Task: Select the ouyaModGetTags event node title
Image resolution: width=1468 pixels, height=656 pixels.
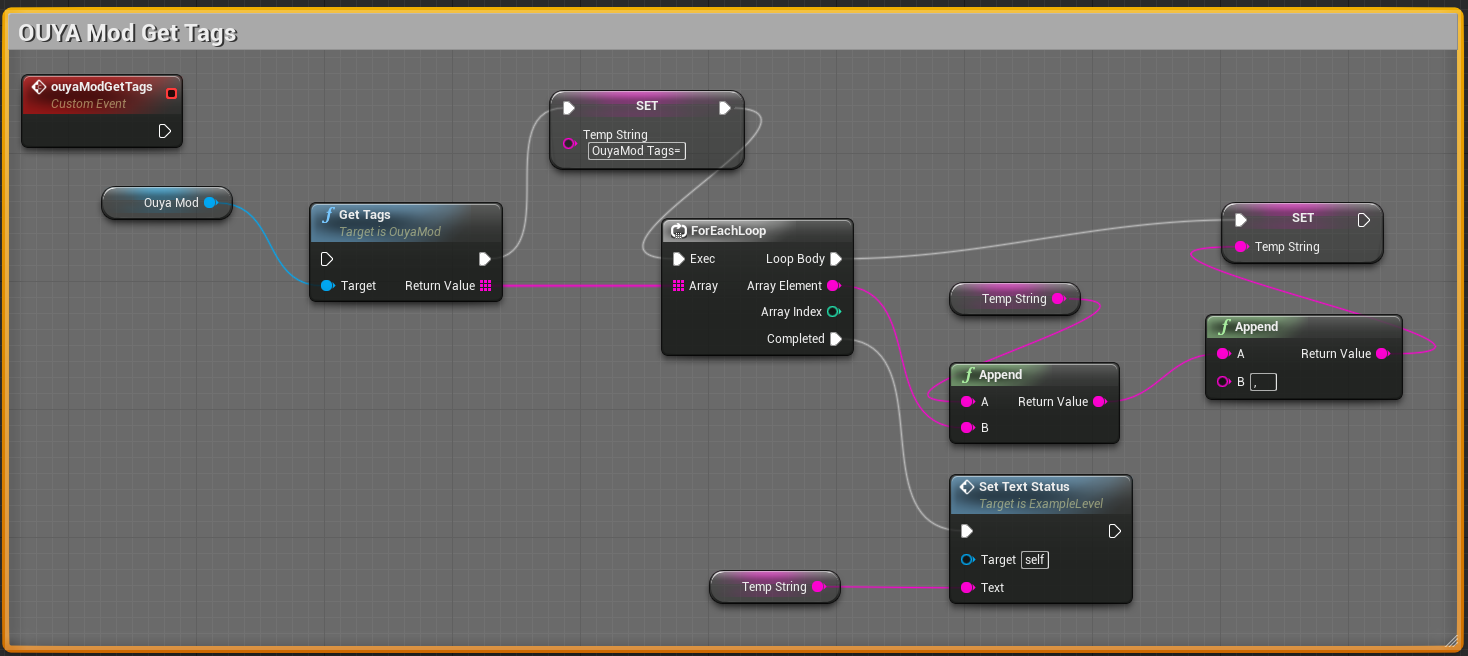Action: tap(102, 87)
